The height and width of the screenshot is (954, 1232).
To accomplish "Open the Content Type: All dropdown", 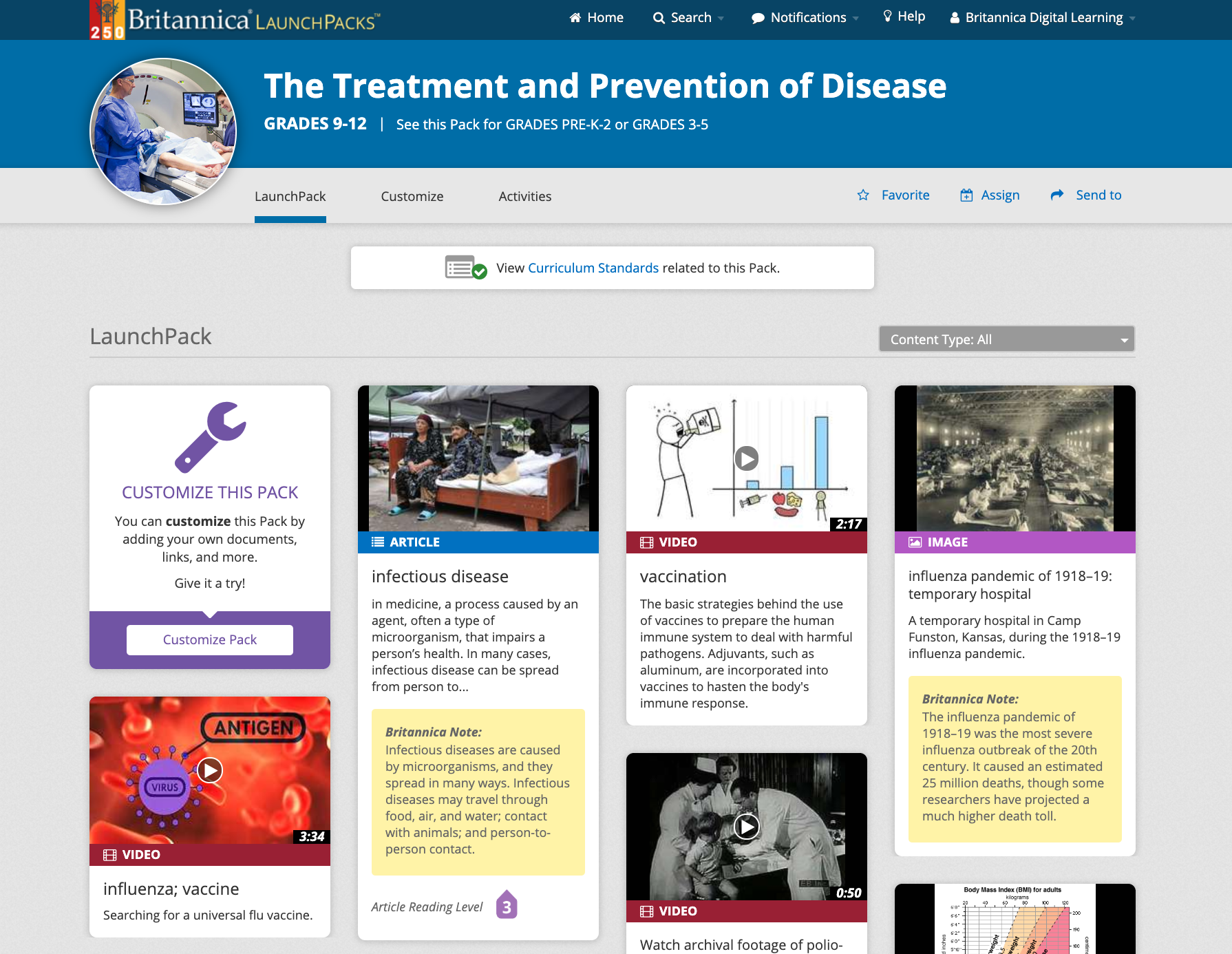I will (x=1007, y=339).
